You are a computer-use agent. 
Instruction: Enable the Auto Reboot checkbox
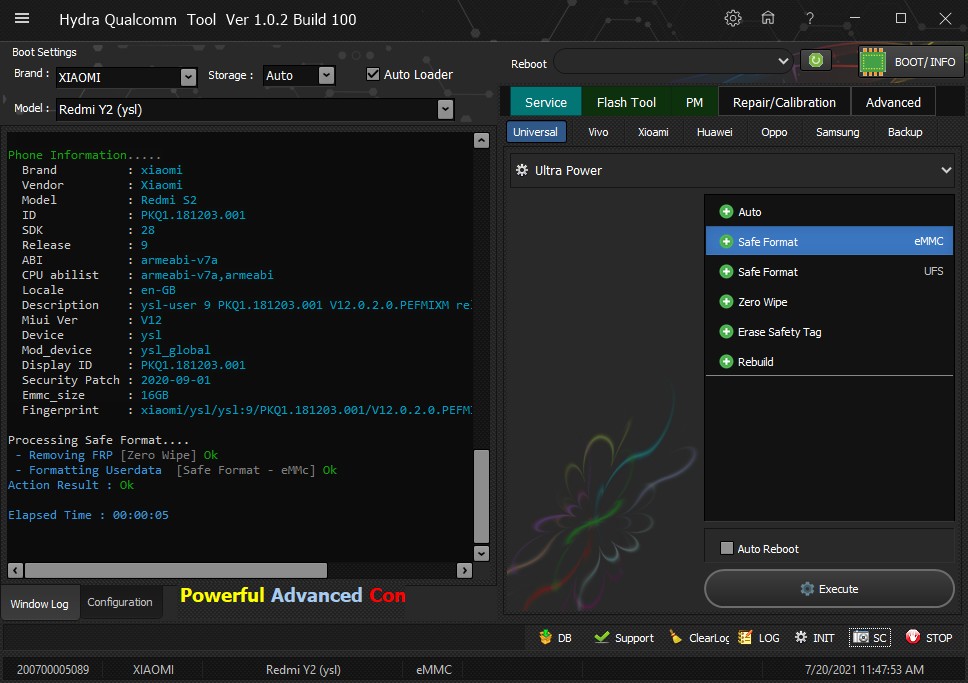click(x=727, y=548)
